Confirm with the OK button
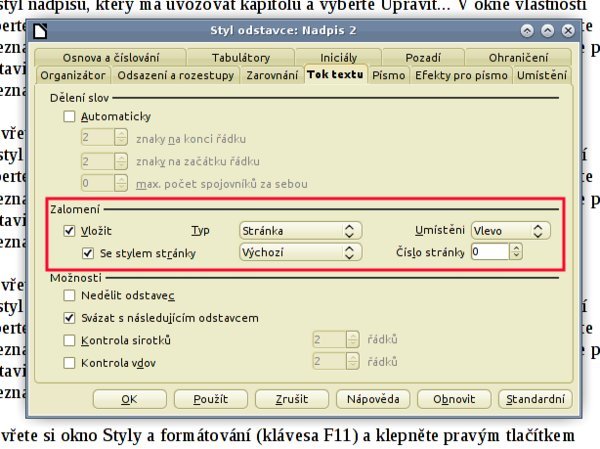Viewport: 600px width, 449px height. tap(130, 399)
